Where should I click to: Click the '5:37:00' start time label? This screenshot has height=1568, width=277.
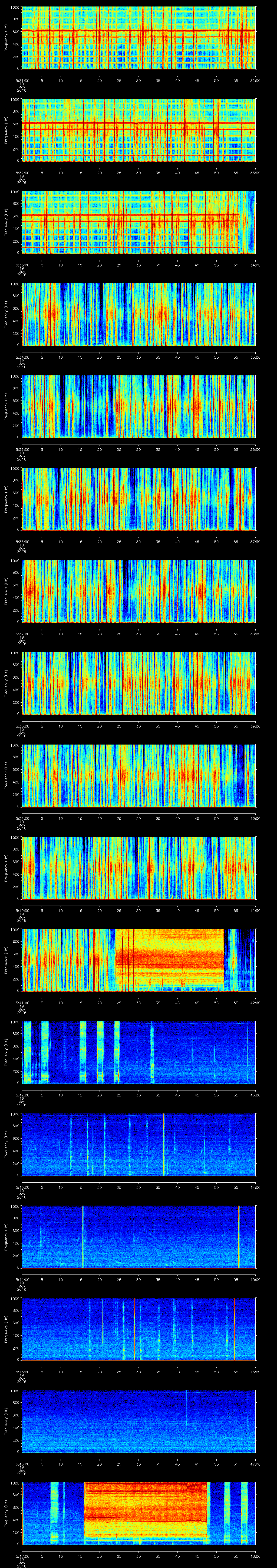(22, 634)
